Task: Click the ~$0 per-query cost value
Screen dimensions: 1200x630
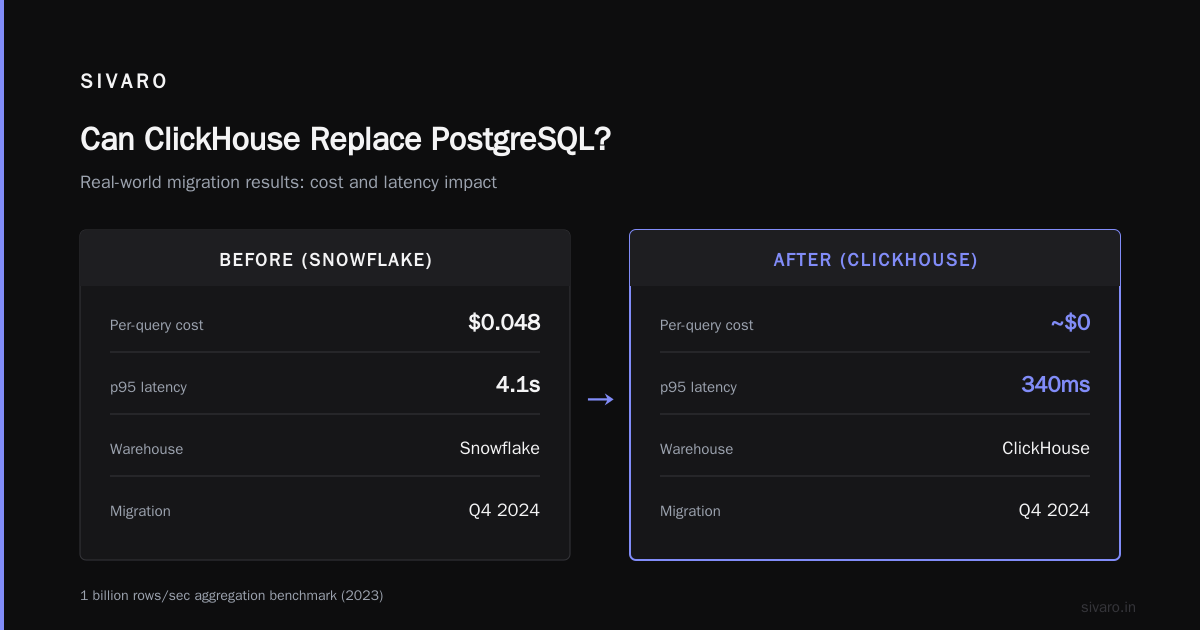Action: click(1070, 323)
